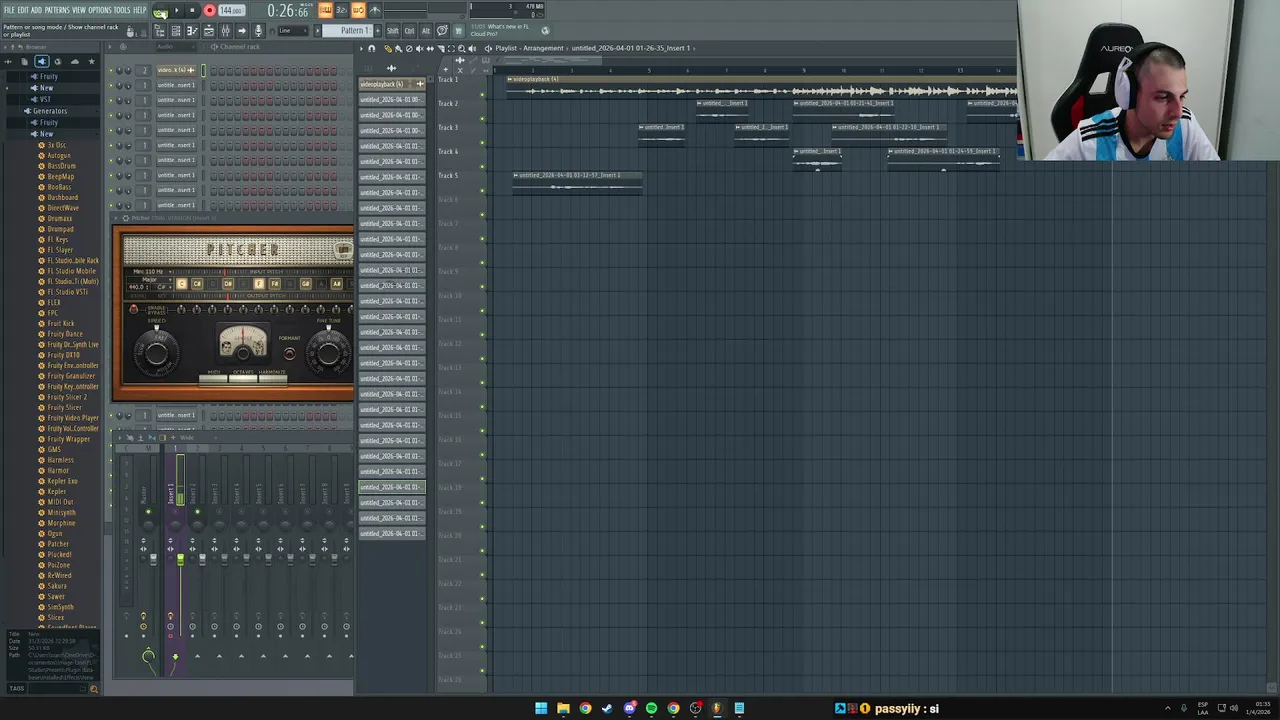This screenshot has width=1280, height=720.
Task: Click the Pitcher FINE TUNE knob
Action: click(329, 351)
